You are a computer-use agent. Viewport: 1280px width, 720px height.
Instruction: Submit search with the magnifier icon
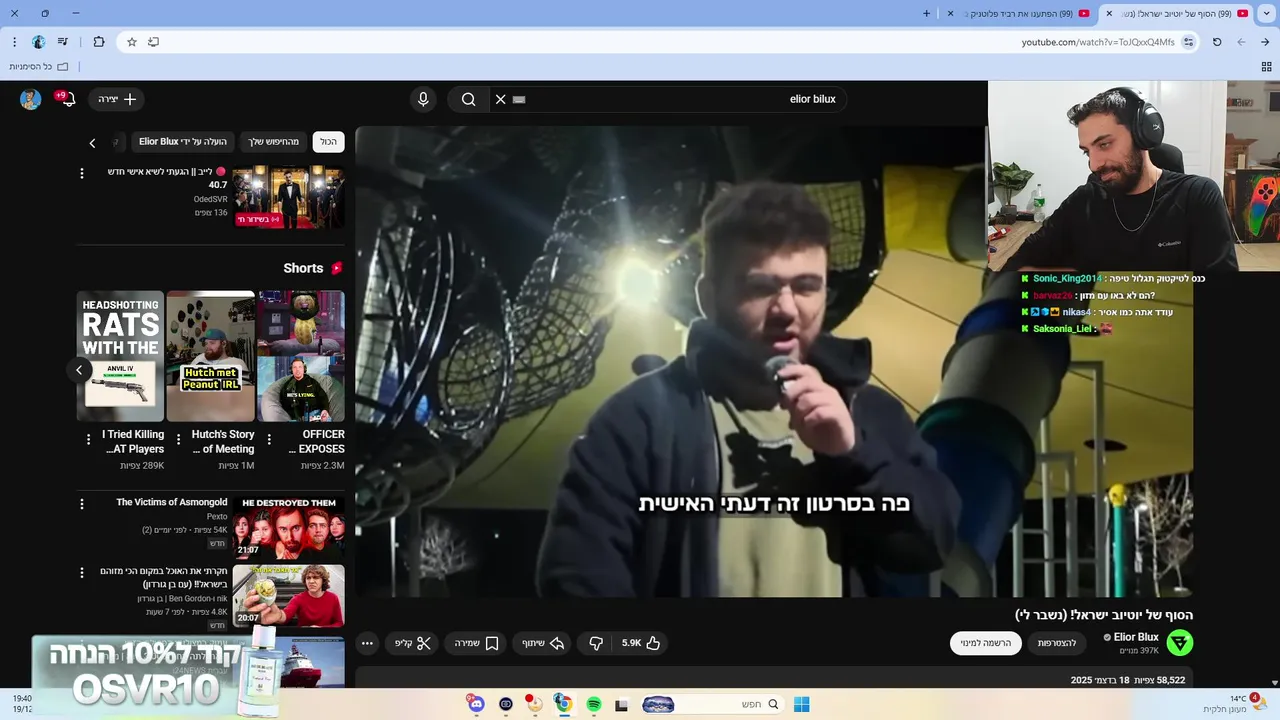coord(468,99)
